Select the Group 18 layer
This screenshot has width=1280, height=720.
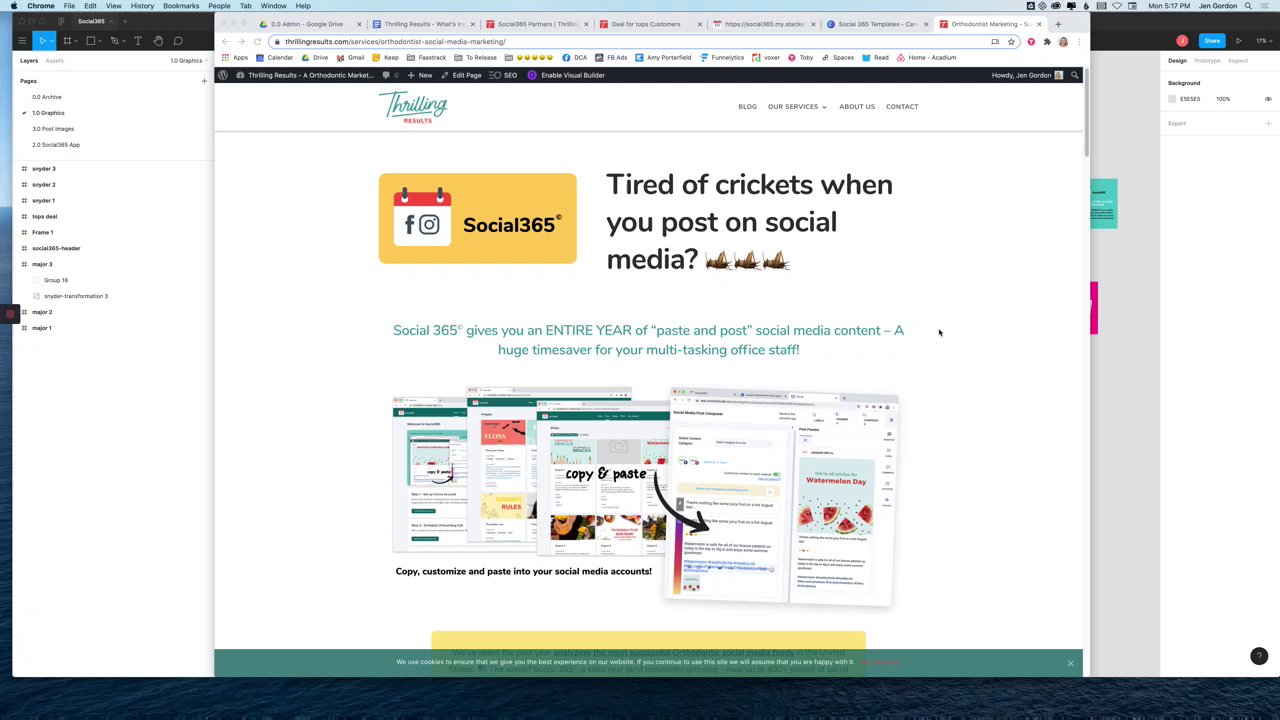pyautogui.click(x=55, y=280)
